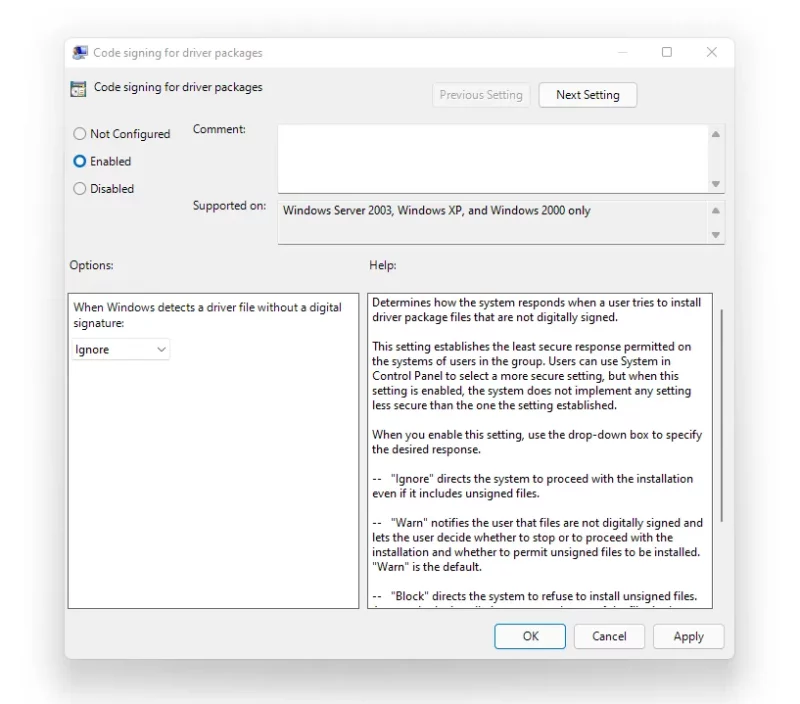The width and height of the screenshot is (800, 704).
Task: Confirm with the OK button
Action: pyautogui.click(x=530, y=636)
